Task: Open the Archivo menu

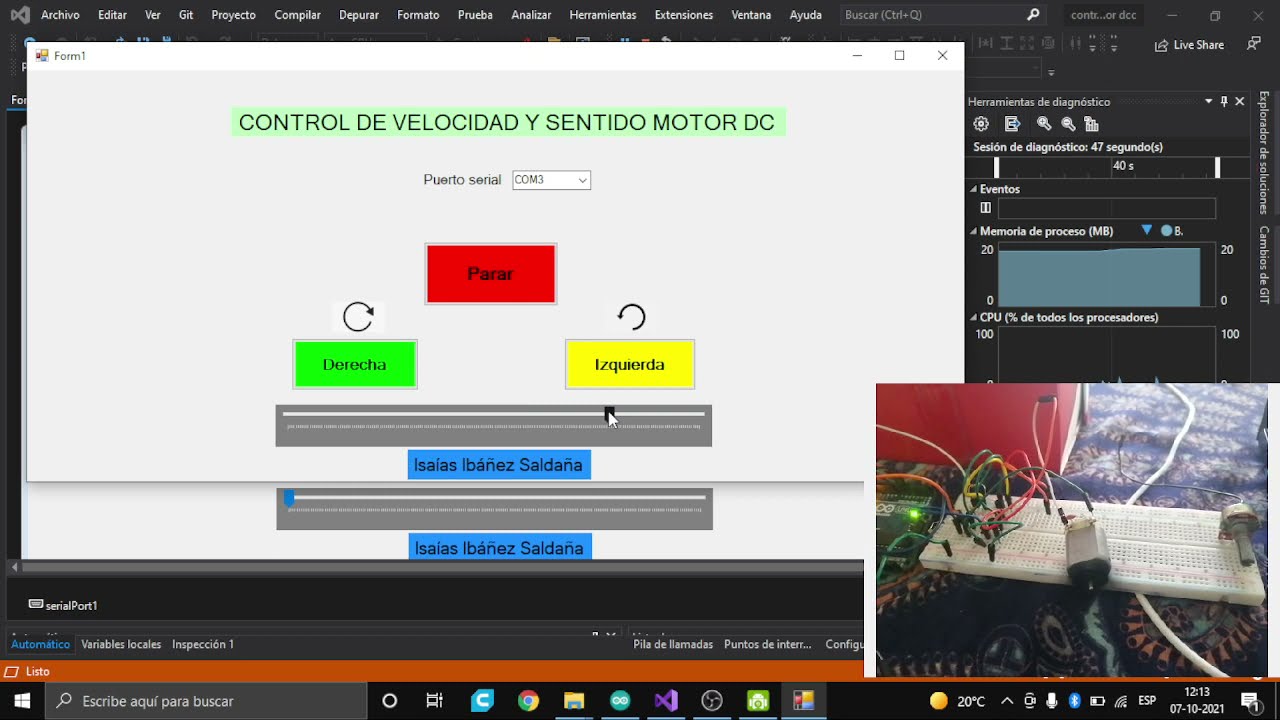Action: coord(60,15)
